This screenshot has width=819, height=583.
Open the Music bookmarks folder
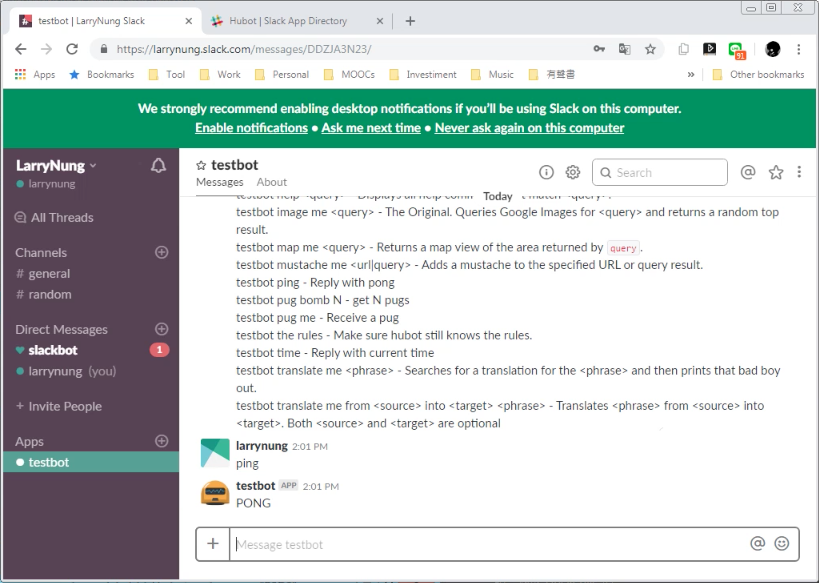click(x=493, y=74)
